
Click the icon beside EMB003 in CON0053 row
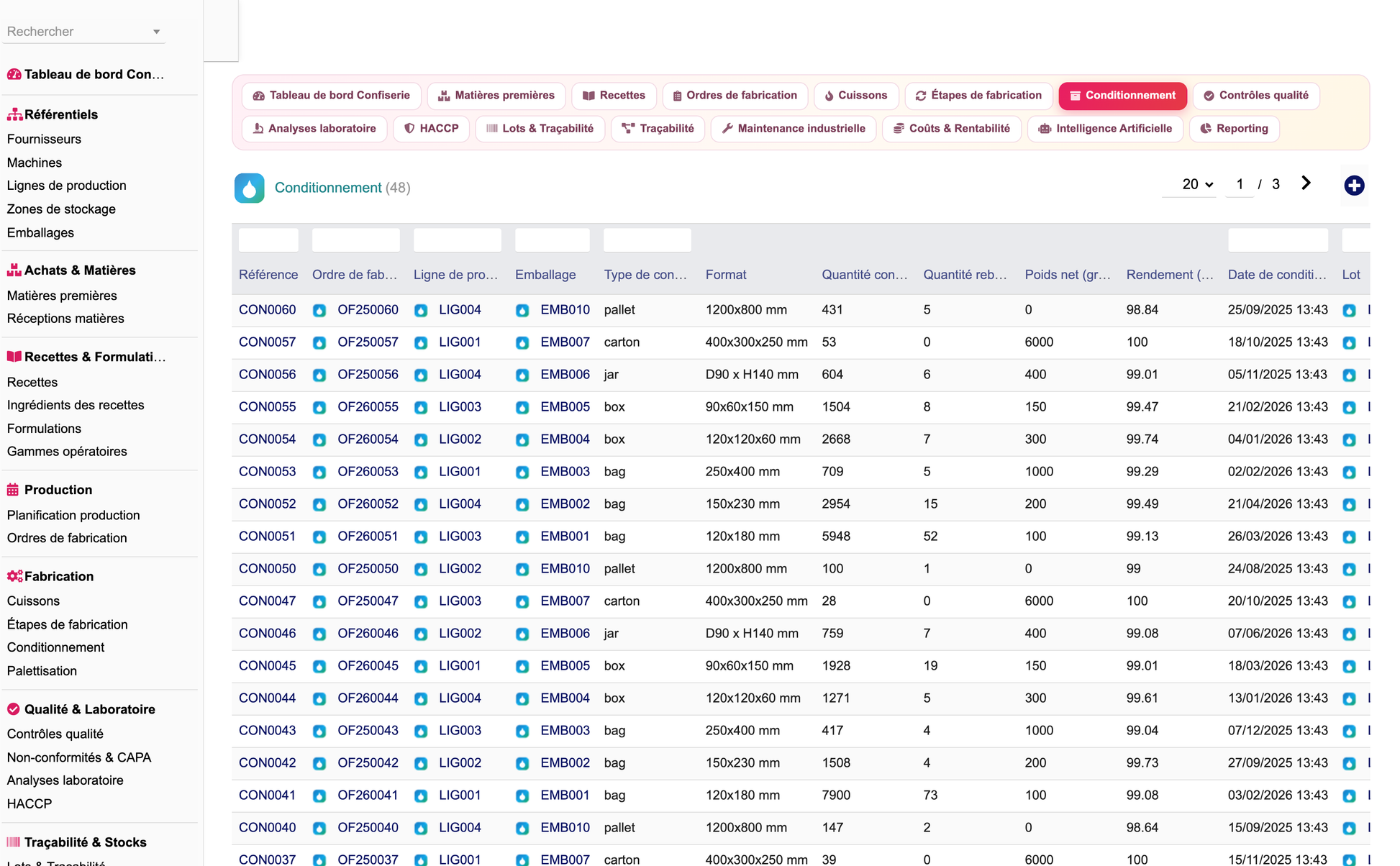[x=522, y=473]
